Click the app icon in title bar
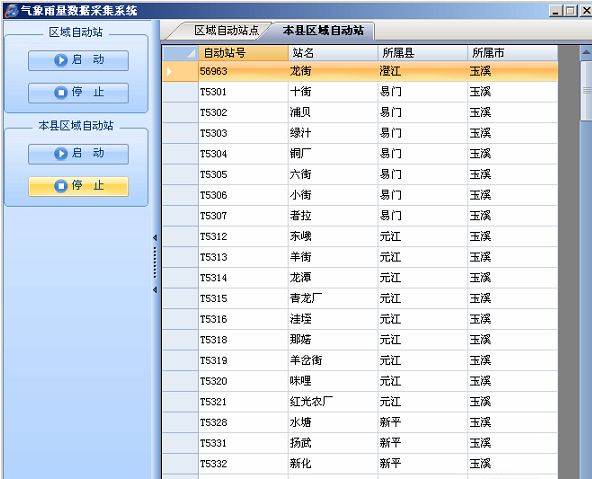 pyautogui.click(x=11, y=11)
